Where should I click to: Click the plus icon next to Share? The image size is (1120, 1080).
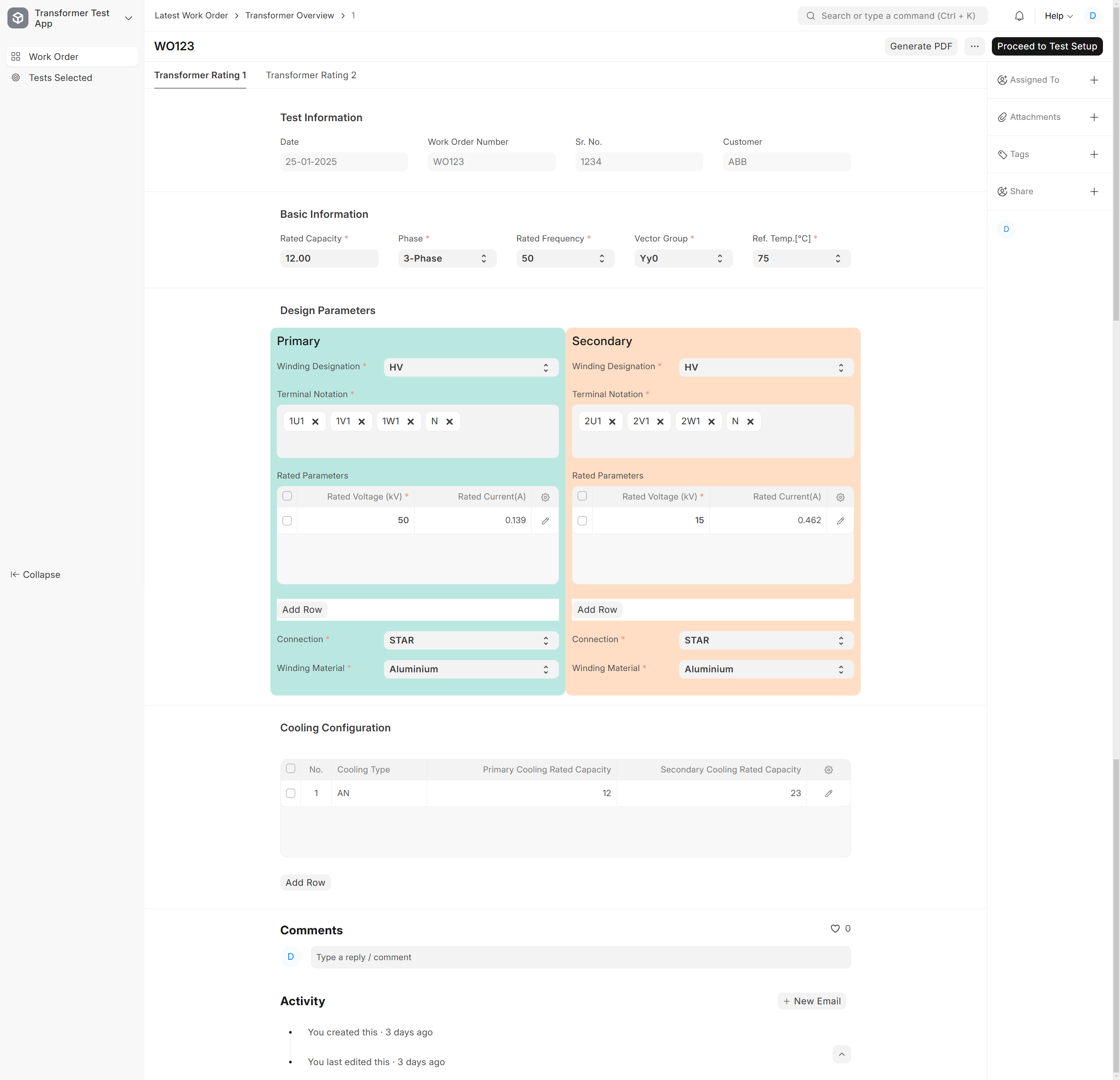1094,192
